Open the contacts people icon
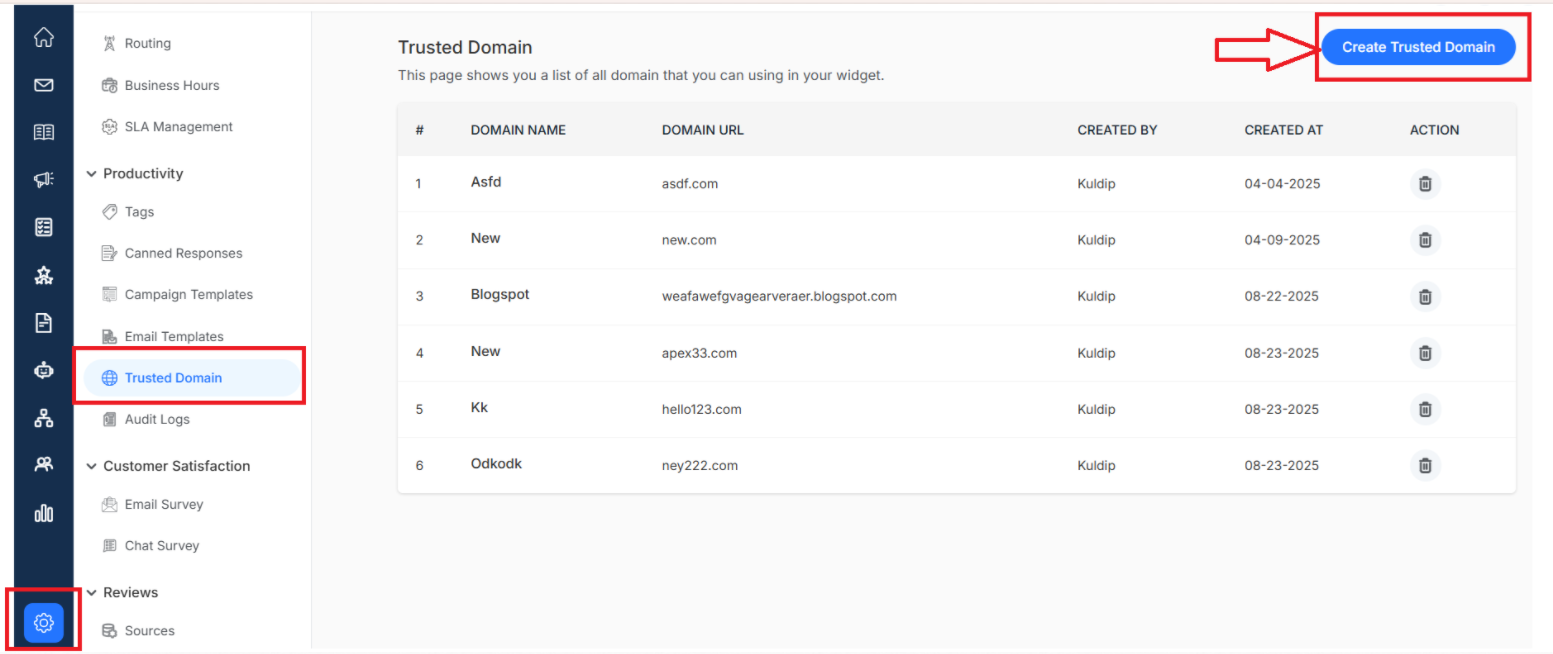 [x=43, y=465]
